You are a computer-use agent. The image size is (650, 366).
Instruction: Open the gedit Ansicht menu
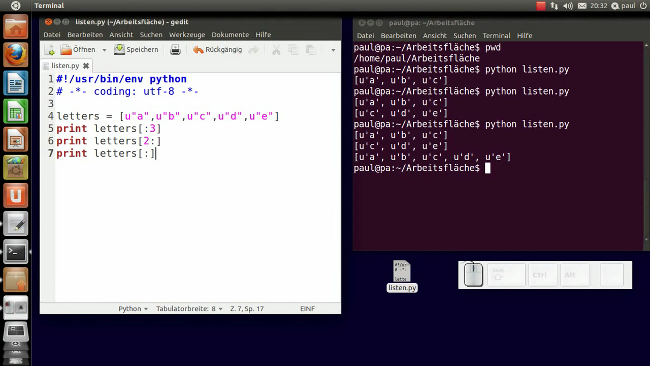click(121, 35)
